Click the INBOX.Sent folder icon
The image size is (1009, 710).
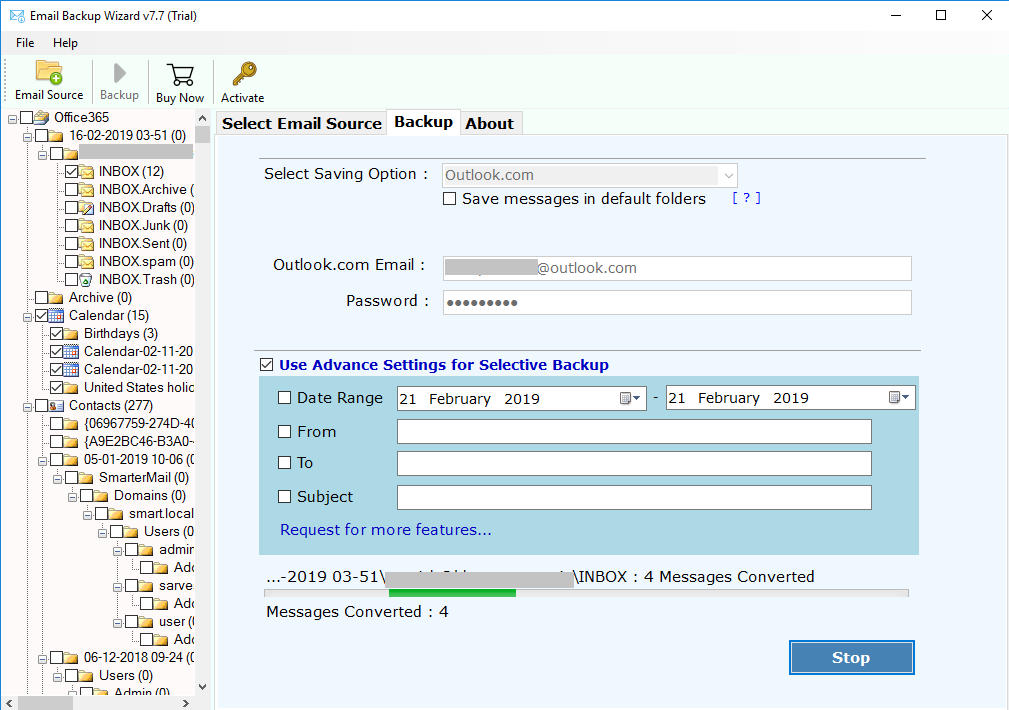coord(86,243)
